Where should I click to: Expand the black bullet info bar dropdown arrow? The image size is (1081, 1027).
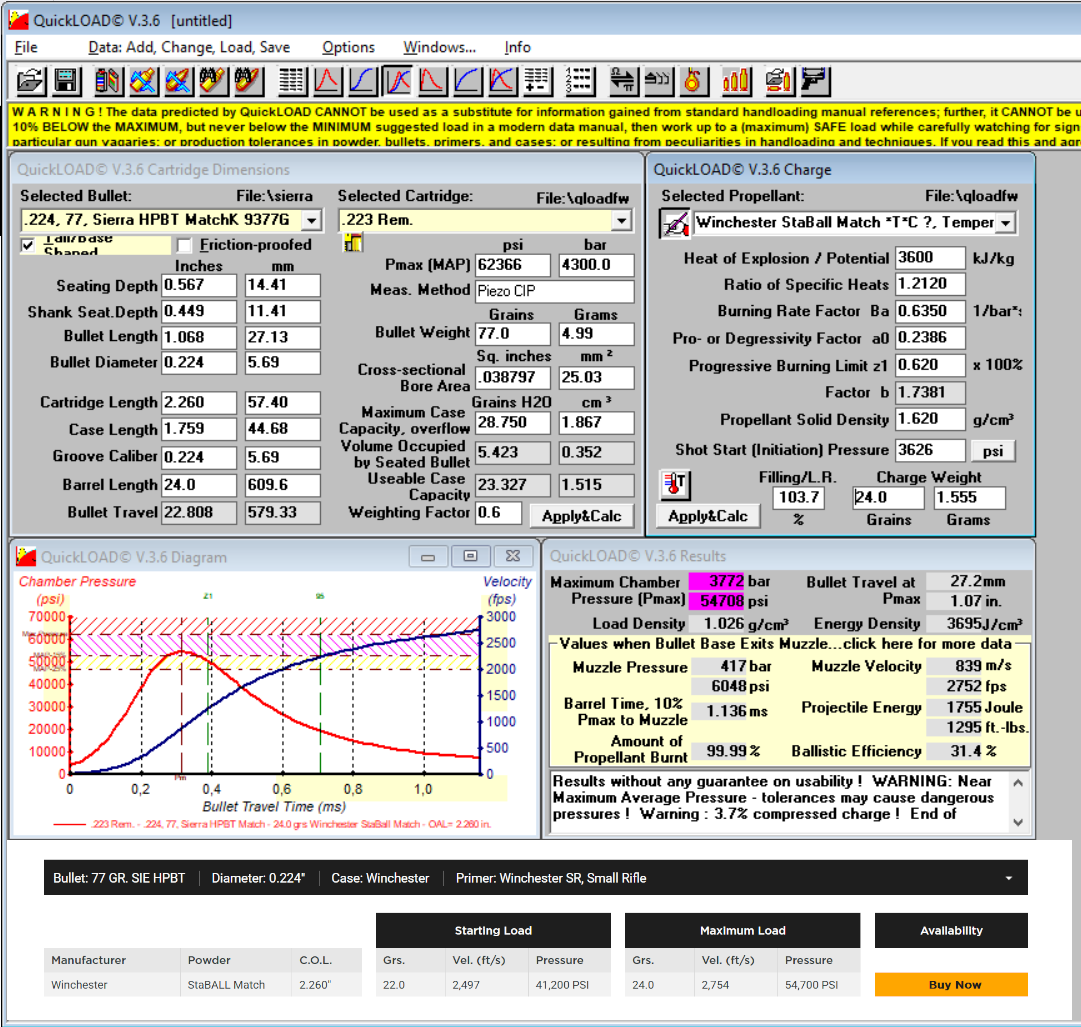tap(1009, 878)
